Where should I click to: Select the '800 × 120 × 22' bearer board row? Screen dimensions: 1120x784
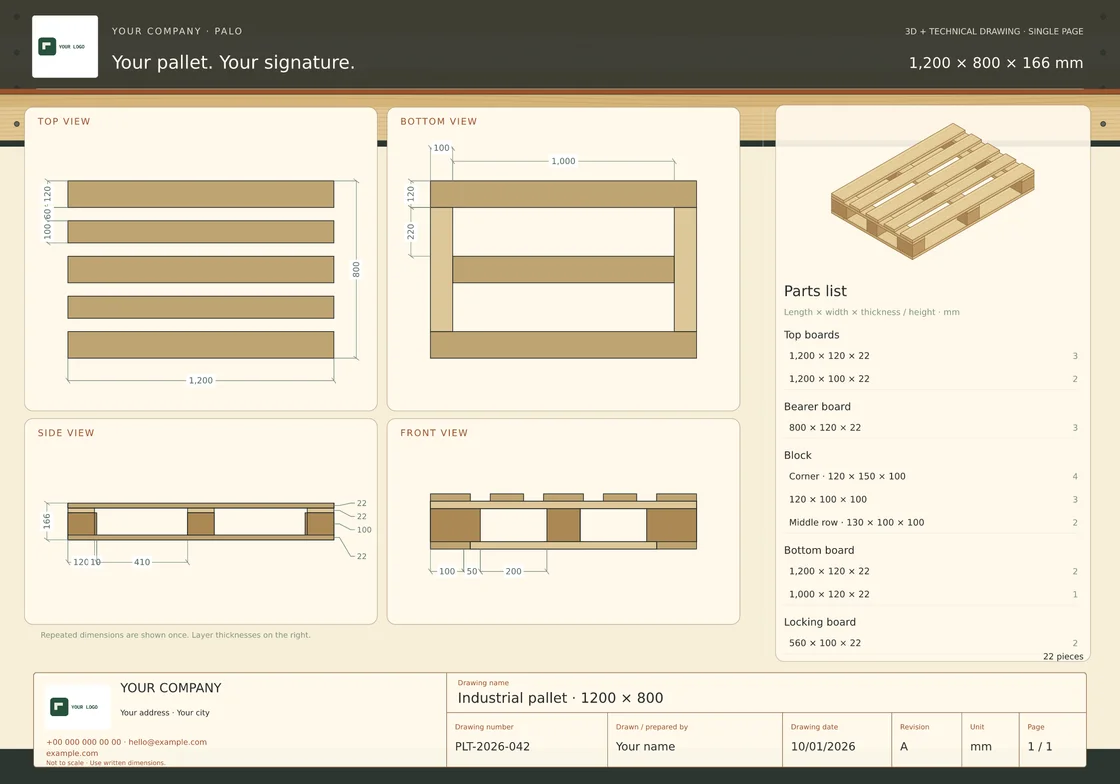(932, 428)
